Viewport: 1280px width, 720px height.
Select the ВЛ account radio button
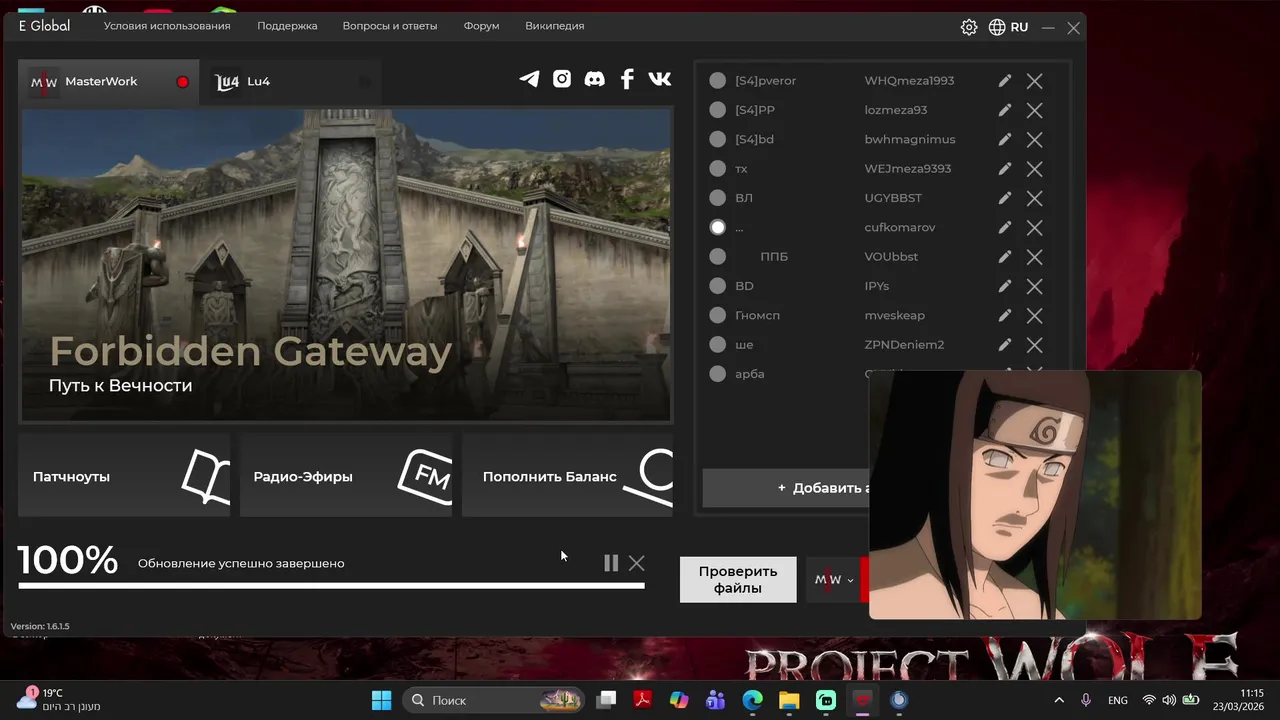[717, 198]
